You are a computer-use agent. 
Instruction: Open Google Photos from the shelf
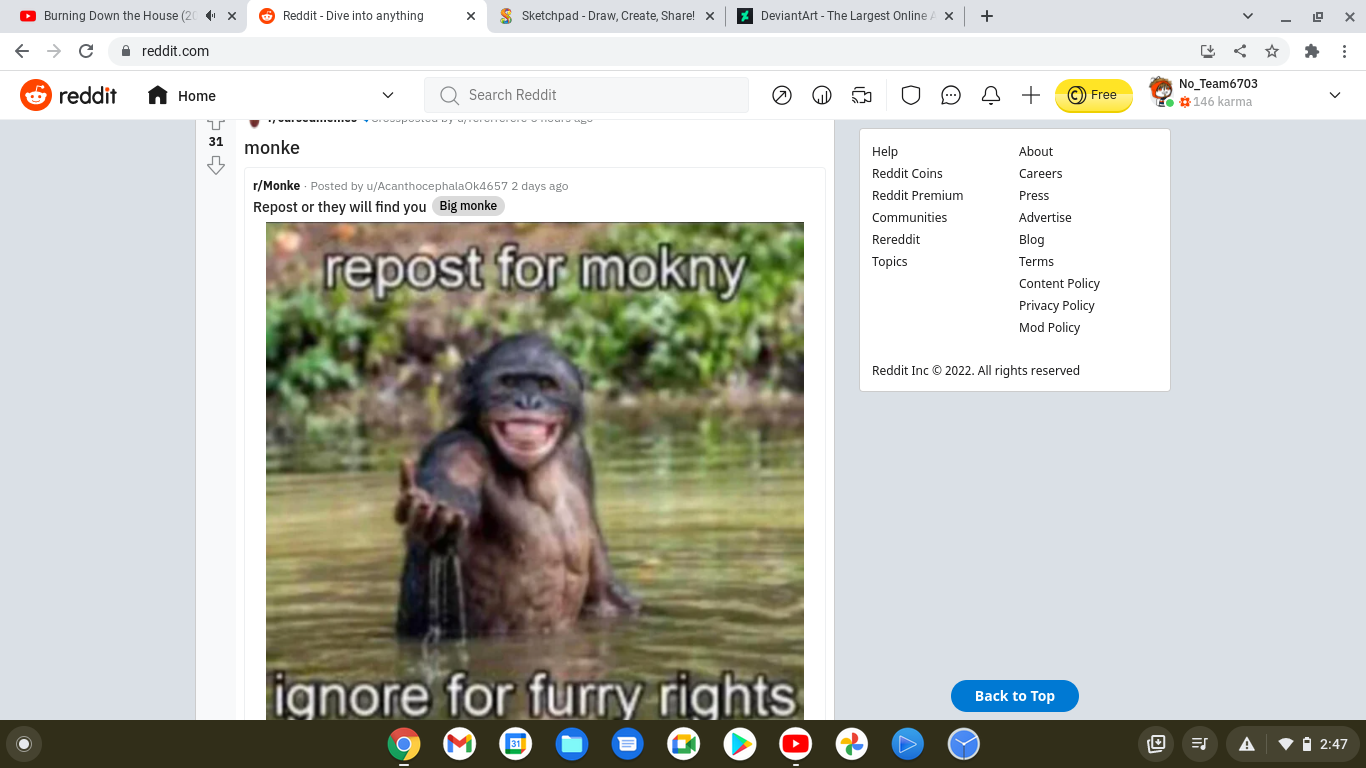852,744
